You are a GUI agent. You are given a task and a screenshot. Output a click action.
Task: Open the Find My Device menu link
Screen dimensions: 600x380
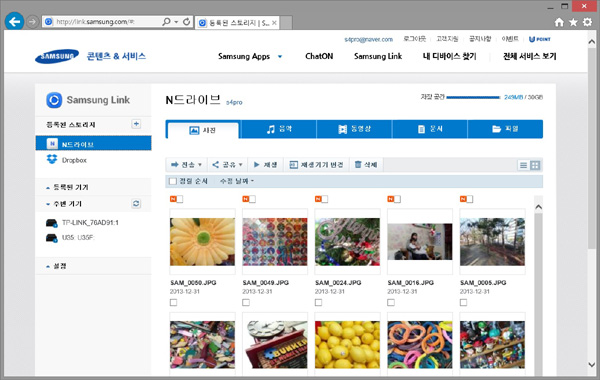point(450,56)
